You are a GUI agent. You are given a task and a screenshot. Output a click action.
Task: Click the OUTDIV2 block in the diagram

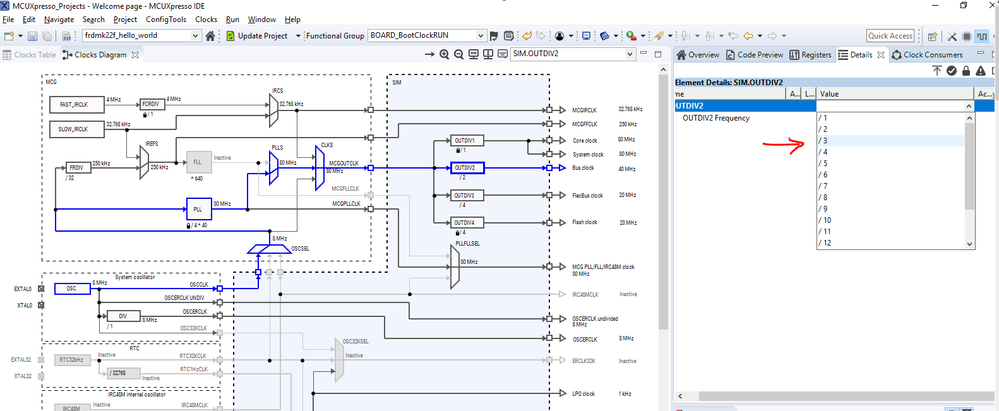[468, 167]
